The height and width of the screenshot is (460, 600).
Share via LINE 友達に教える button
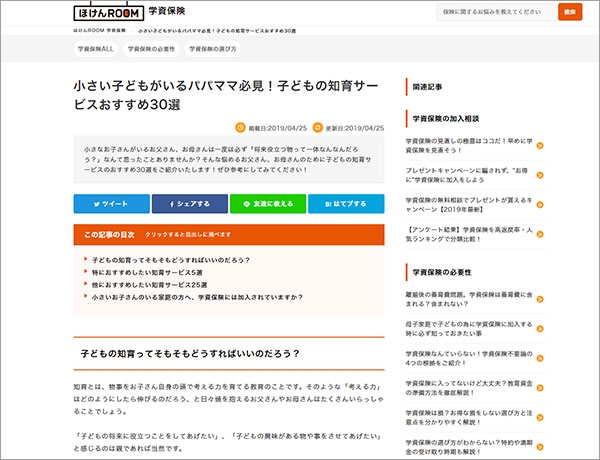coord(267,203)
